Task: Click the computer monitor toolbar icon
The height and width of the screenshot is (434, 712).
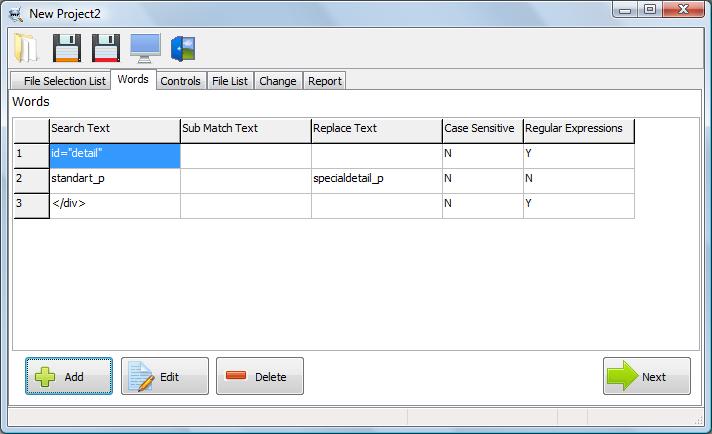Action: 145,48
